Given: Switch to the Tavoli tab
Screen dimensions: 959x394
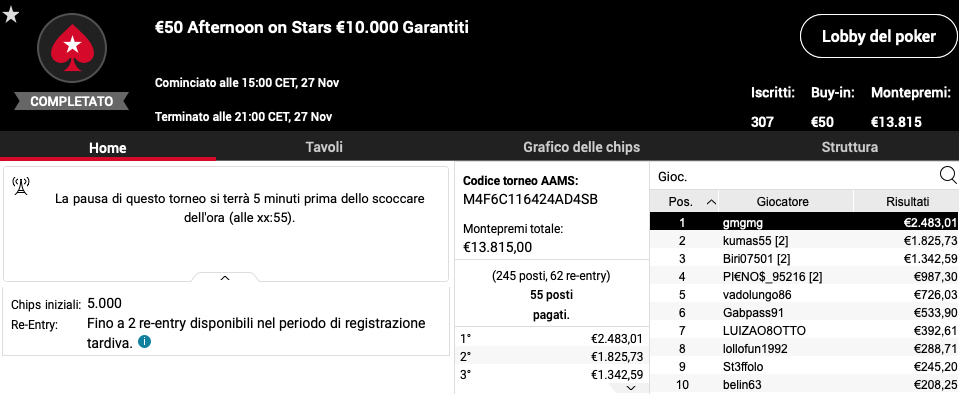Looking at the screenshot, I should click(324, 147).
